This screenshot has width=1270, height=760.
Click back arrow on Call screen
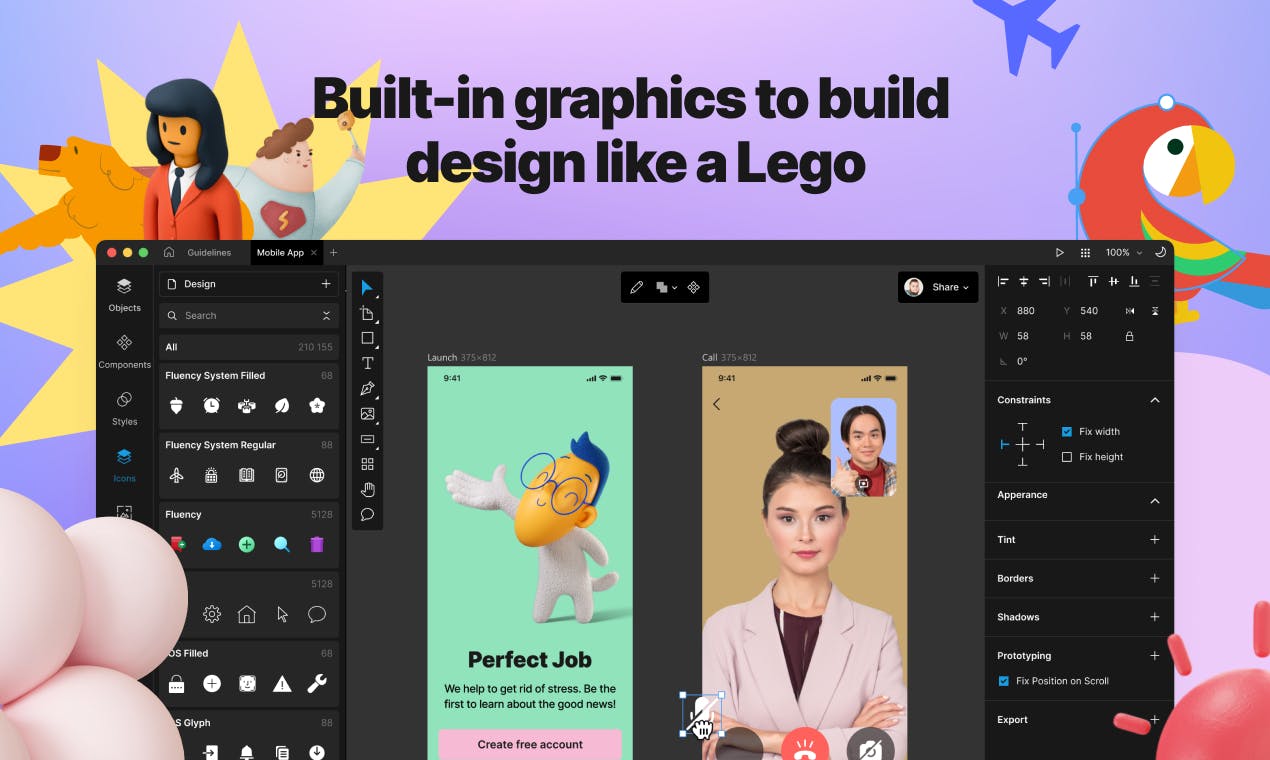point(716,404)
